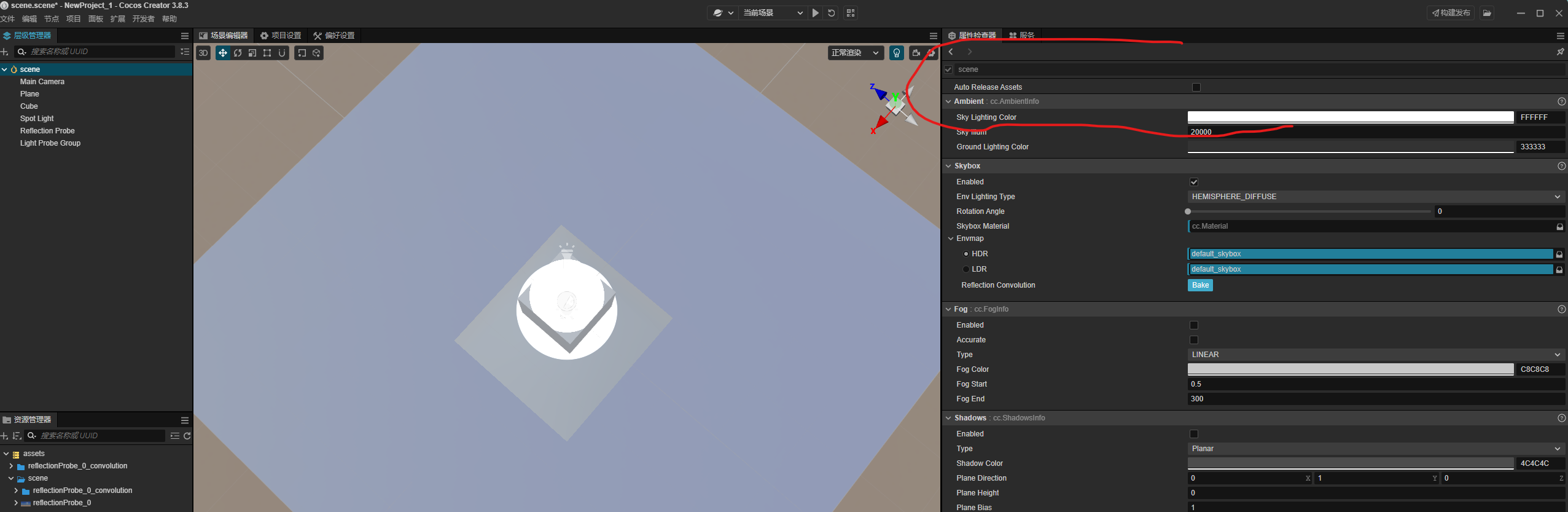The width and height of the screenshot is (1568, 512).
Task: Select the Move gizmo tool
Action: pos(223,53)
